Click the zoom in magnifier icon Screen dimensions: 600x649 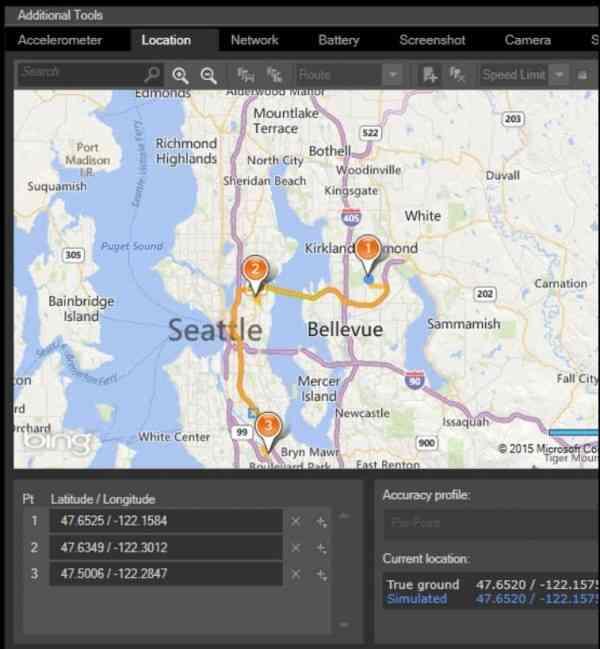[180, 75]
